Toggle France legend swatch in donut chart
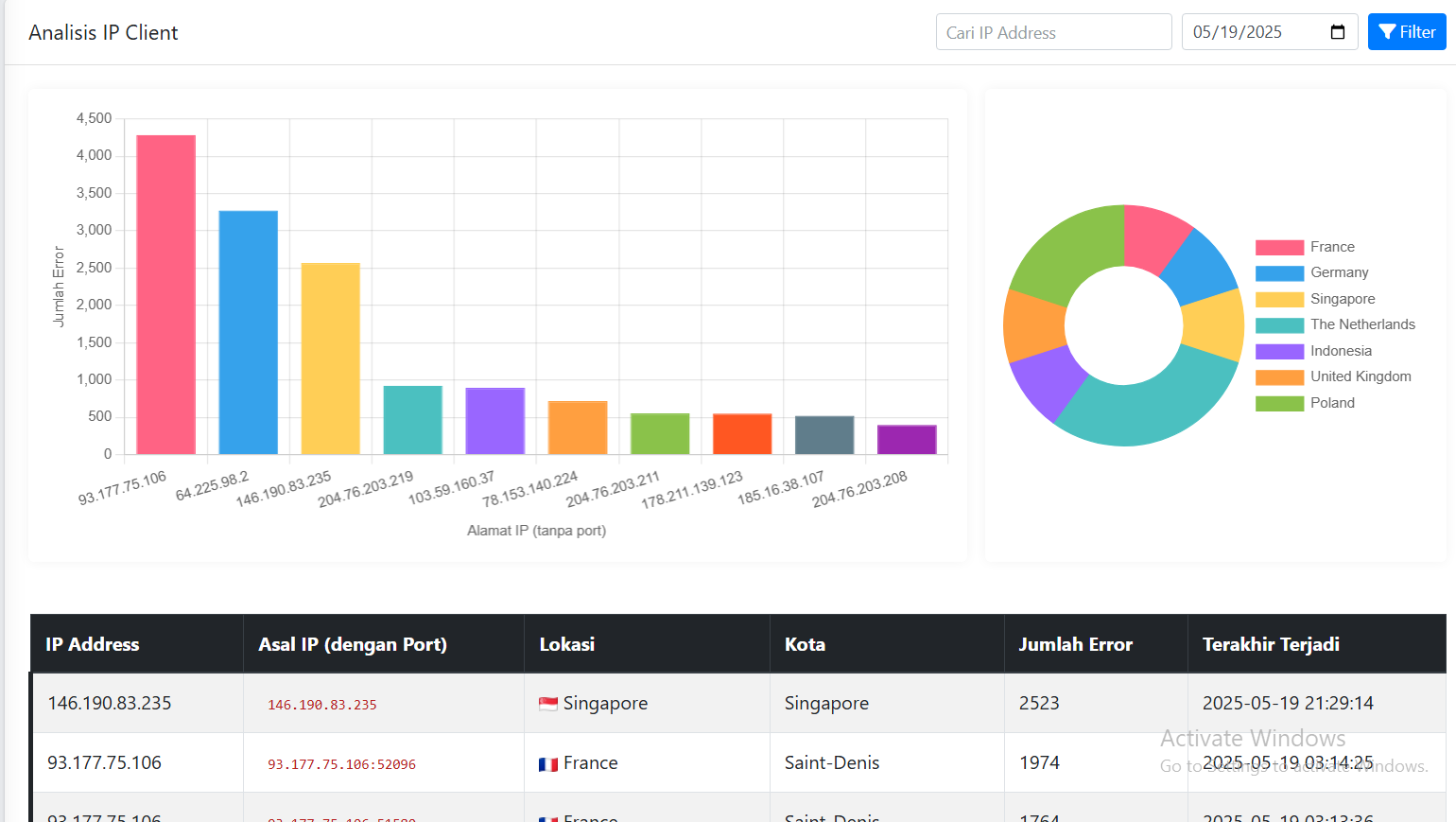 pyautogui.click(x=1279, y=248)
